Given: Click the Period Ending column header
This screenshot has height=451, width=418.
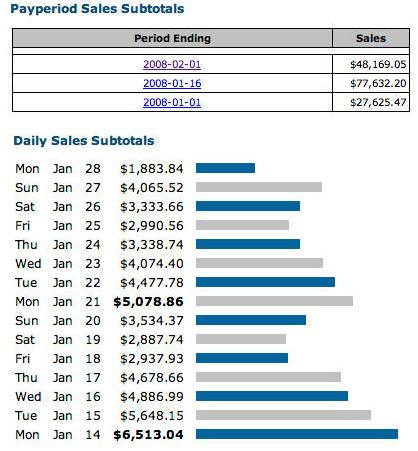Looking at the screenshot, I should pos(172,38).
